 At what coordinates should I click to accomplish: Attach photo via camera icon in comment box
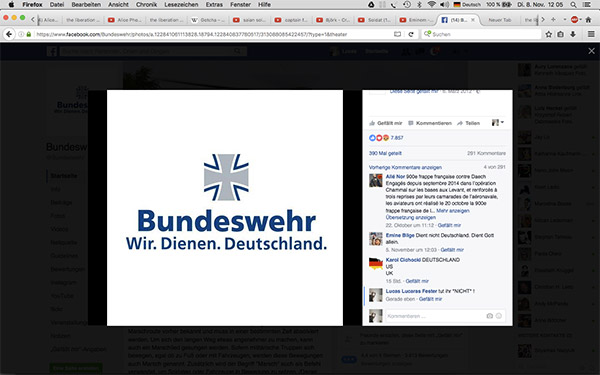(489, 316)
